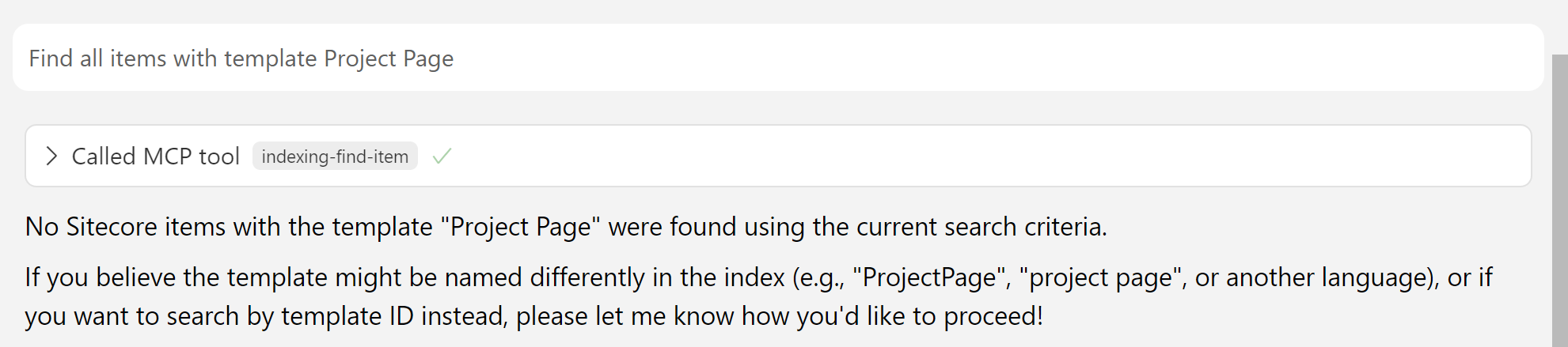Click the "Called MCP tool" label
The width and height of the screenshot is (1568, 347).
(x=155, y=157)
